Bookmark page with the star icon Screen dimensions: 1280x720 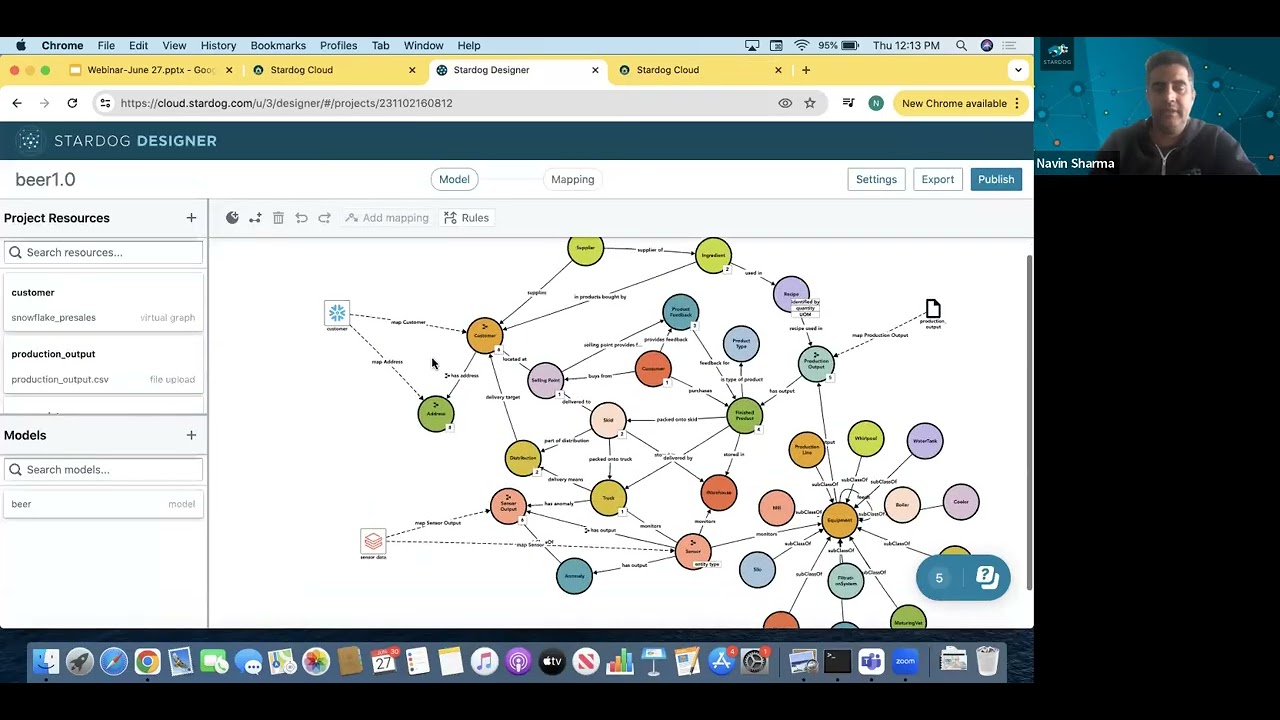pos(810,103)
